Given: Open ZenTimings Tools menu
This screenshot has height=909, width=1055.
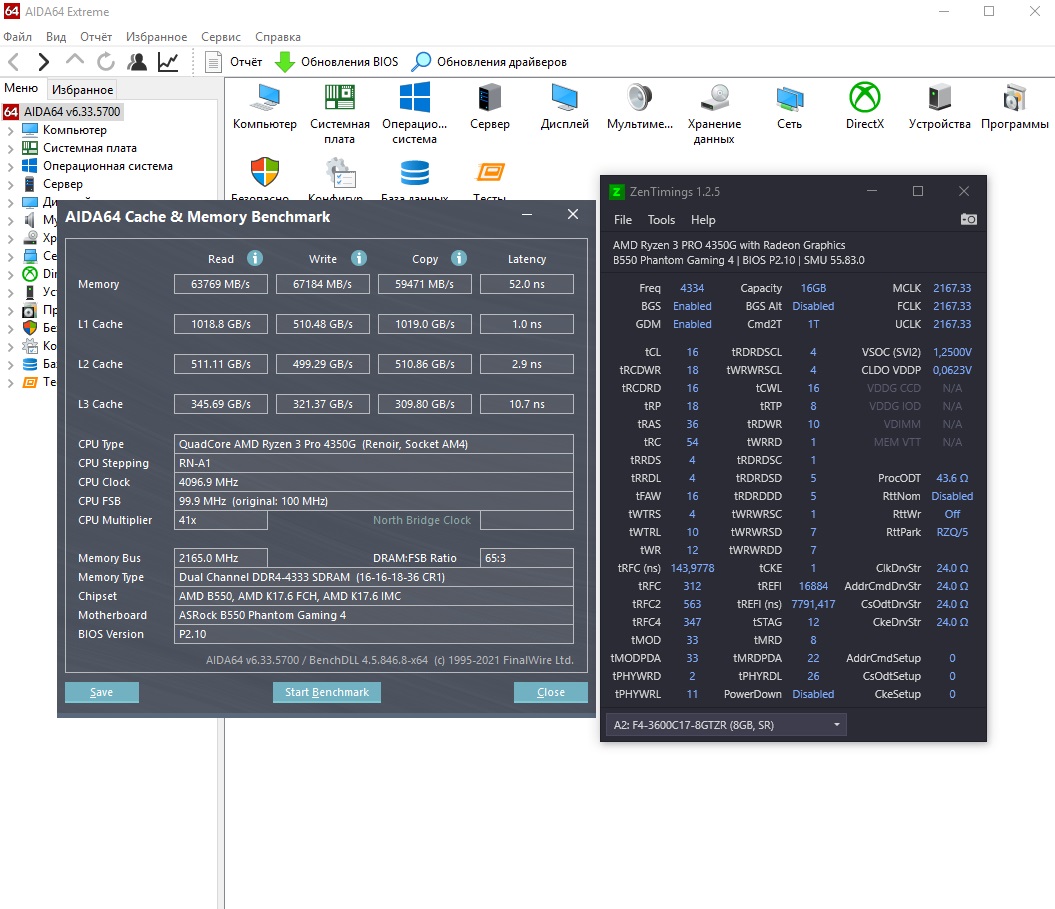Looking at the screenshot, I should tap(661, 220).
